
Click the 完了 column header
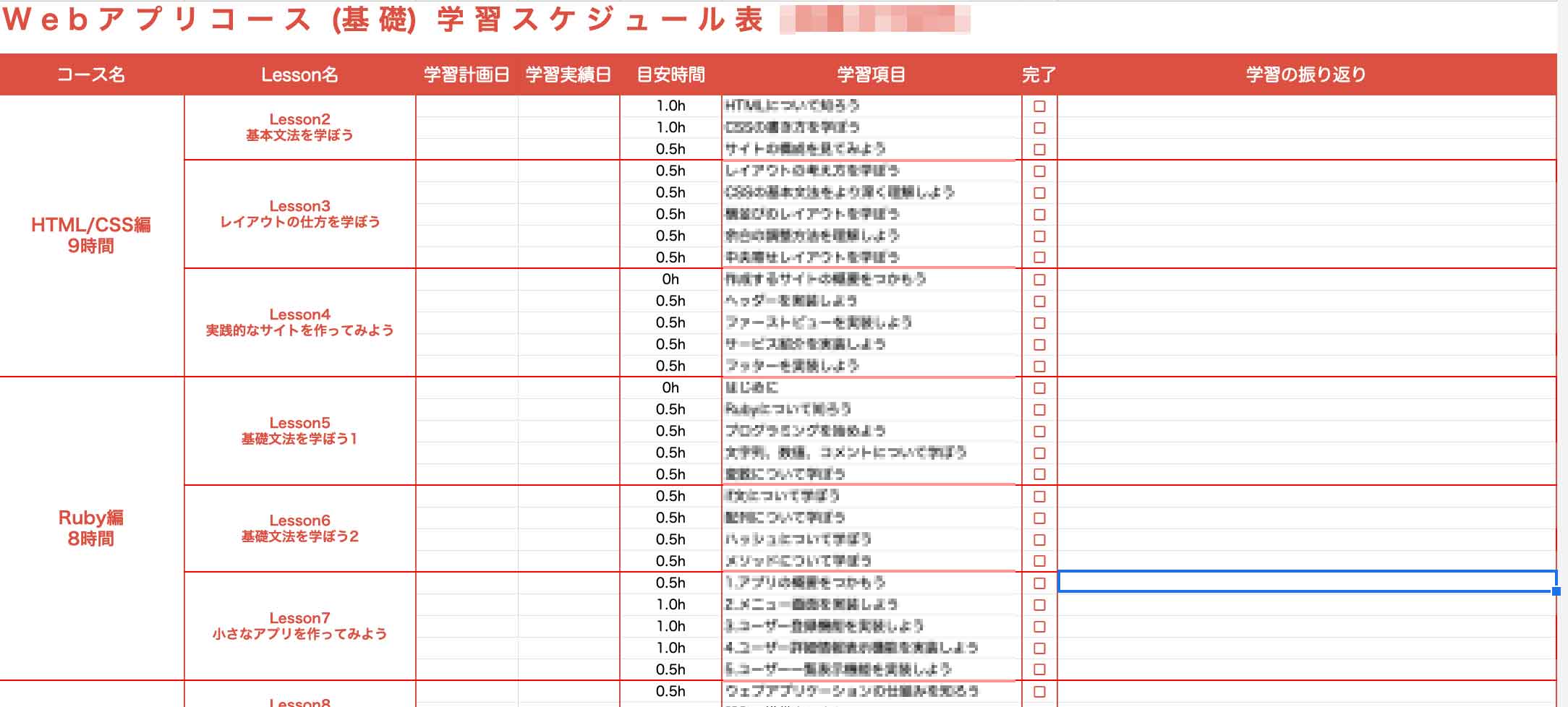[x=1039, y=74]
